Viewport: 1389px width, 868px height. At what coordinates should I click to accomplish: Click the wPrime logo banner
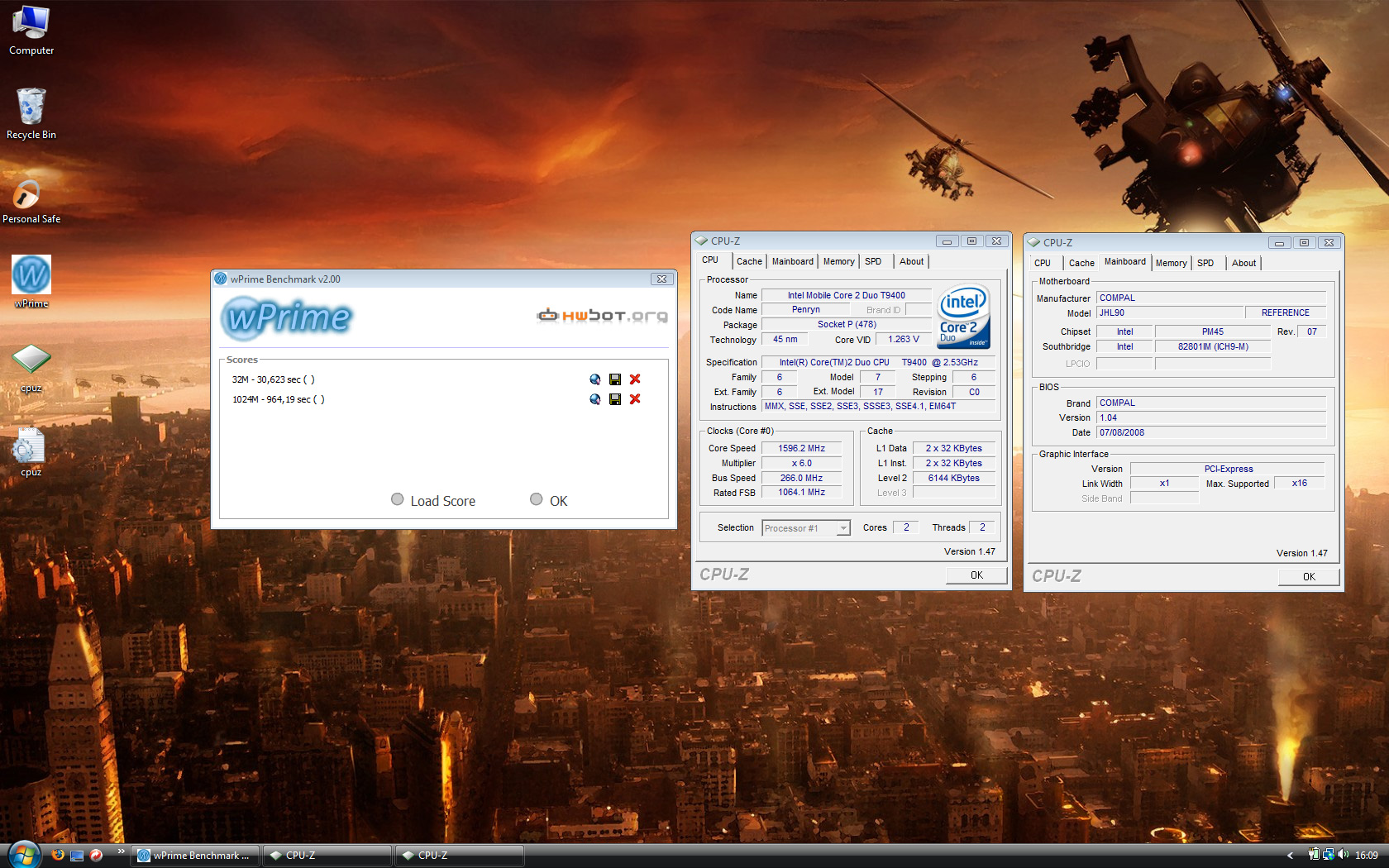tap(286, 317)
